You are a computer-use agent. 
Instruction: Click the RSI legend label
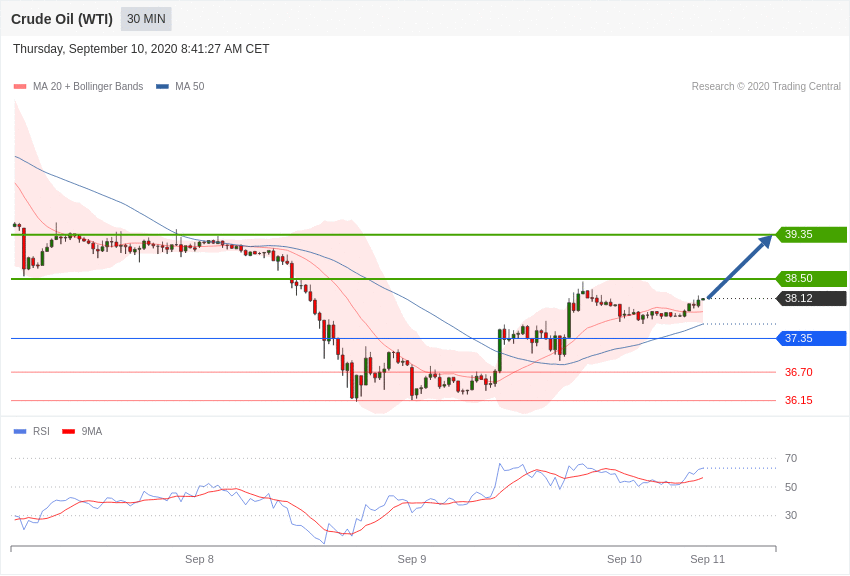coord(41,431)
